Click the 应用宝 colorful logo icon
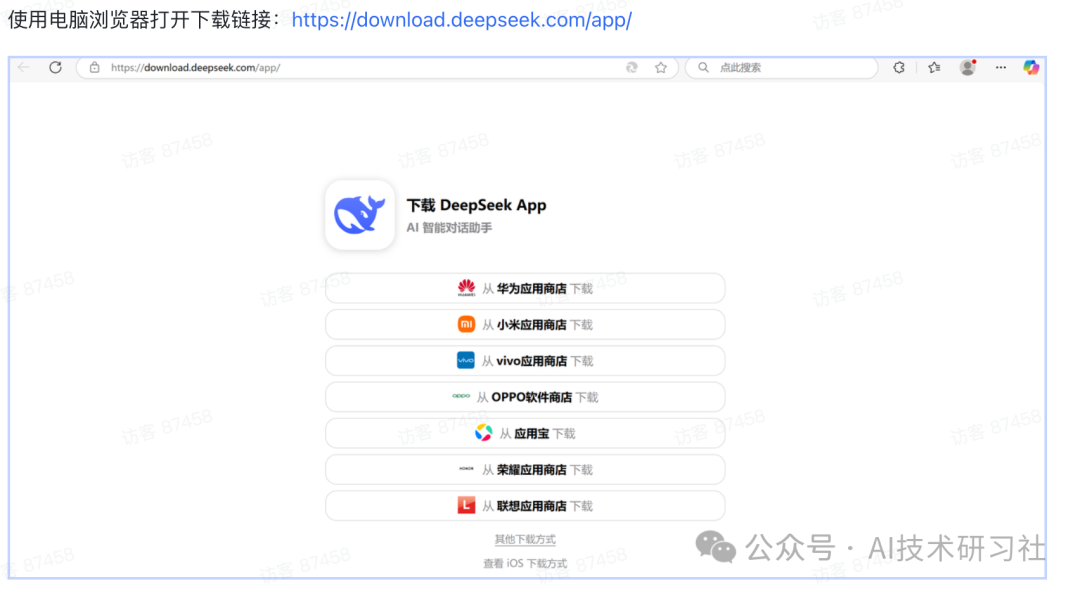Image resolution: width=1080 pixels, height=591 pixels. click(x=484, y=433)
